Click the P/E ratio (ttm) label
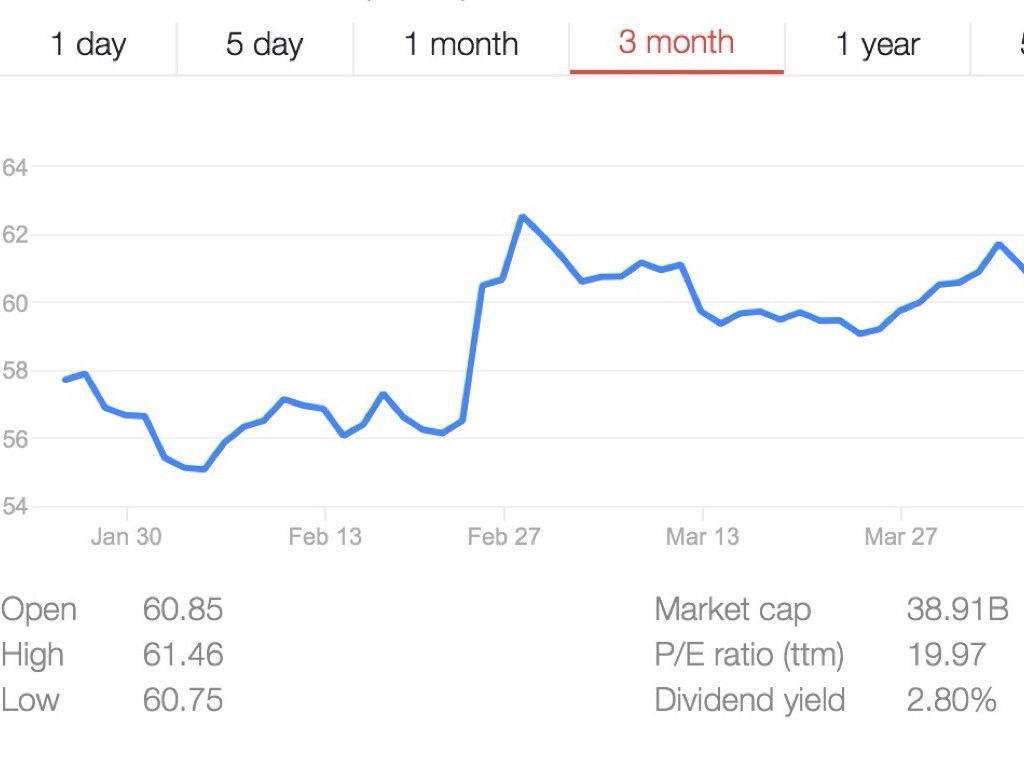The width and height of the screenshot is (1024, 768). [749, 655]
